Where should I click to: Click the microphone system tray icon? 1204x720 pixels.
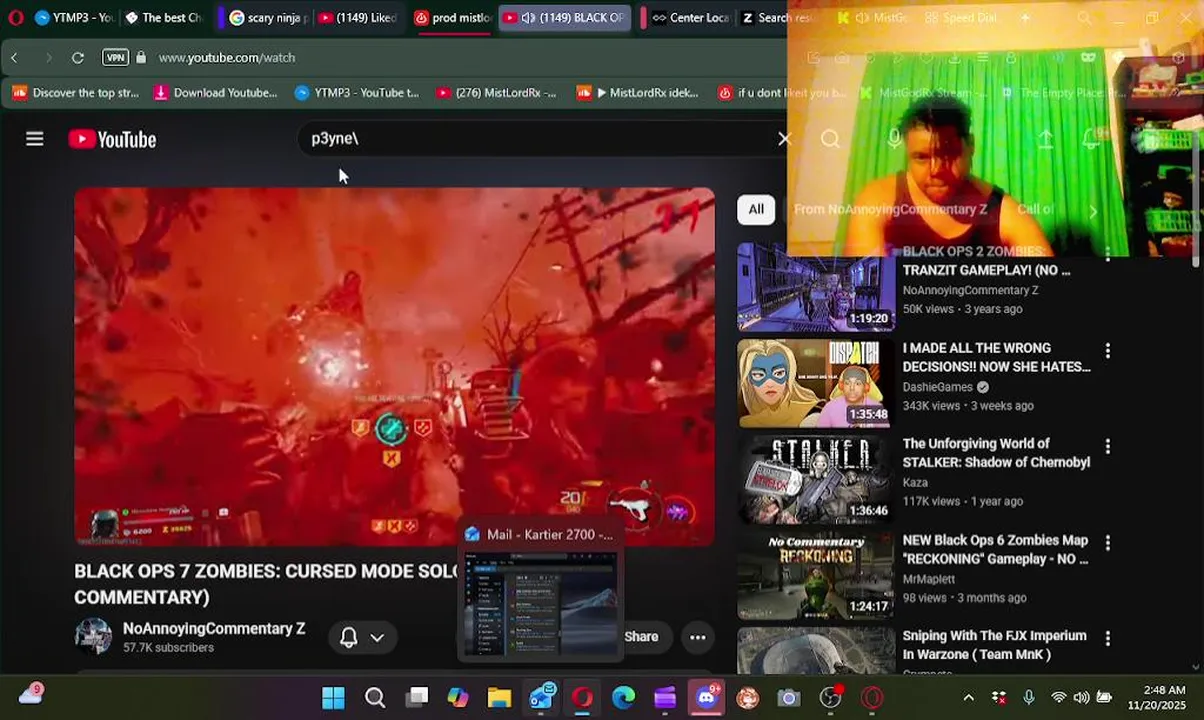point(1028,698)
